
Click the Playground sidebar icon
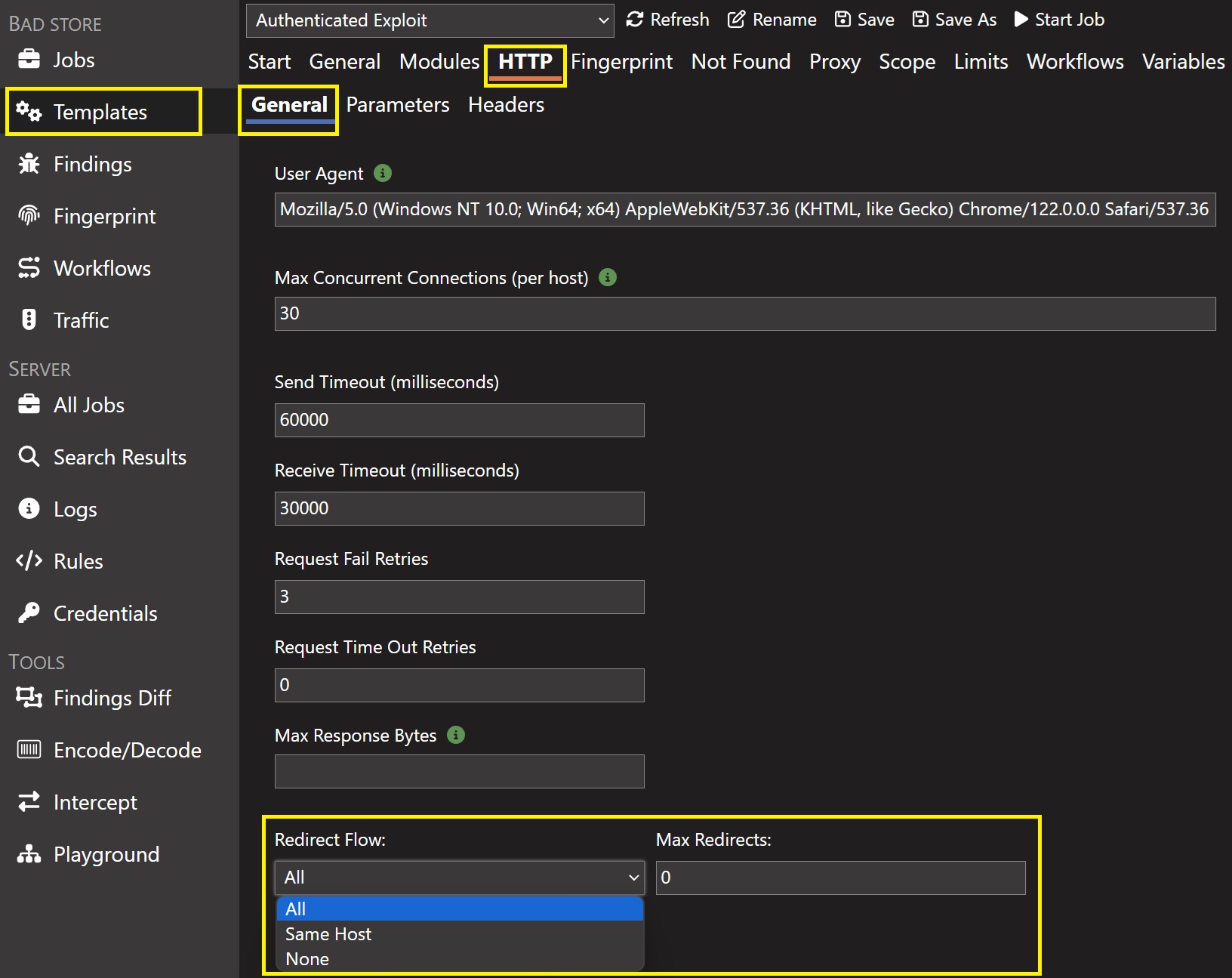(x=29, y=854)
